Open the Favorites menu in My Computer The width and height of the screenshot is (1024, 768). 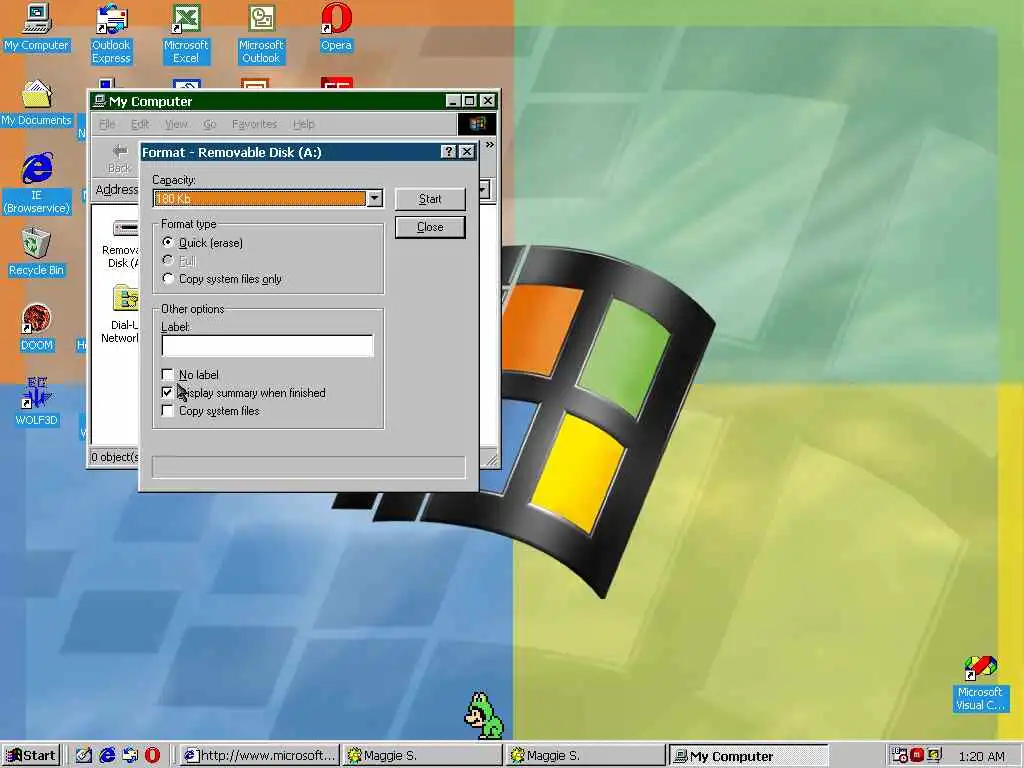tap(255, 124)
